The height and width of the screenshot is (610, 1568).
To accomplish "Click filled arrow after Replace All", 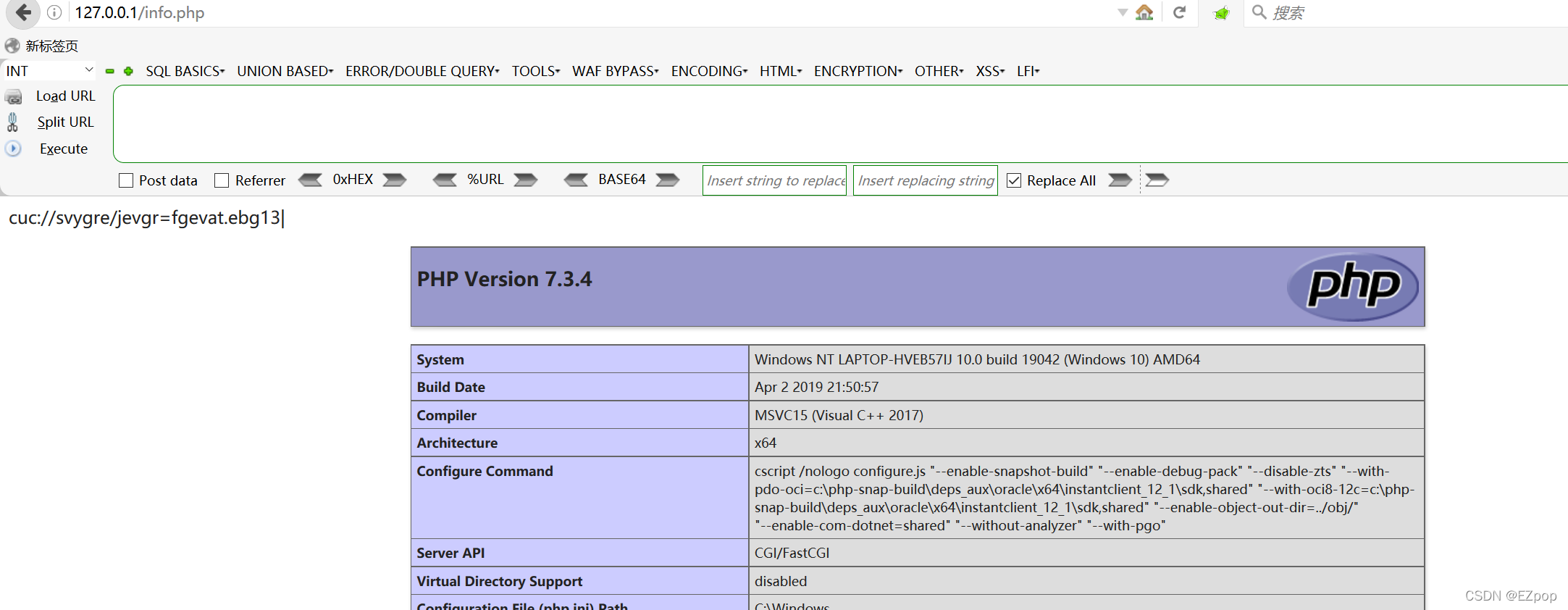I will pos(1120,180).
